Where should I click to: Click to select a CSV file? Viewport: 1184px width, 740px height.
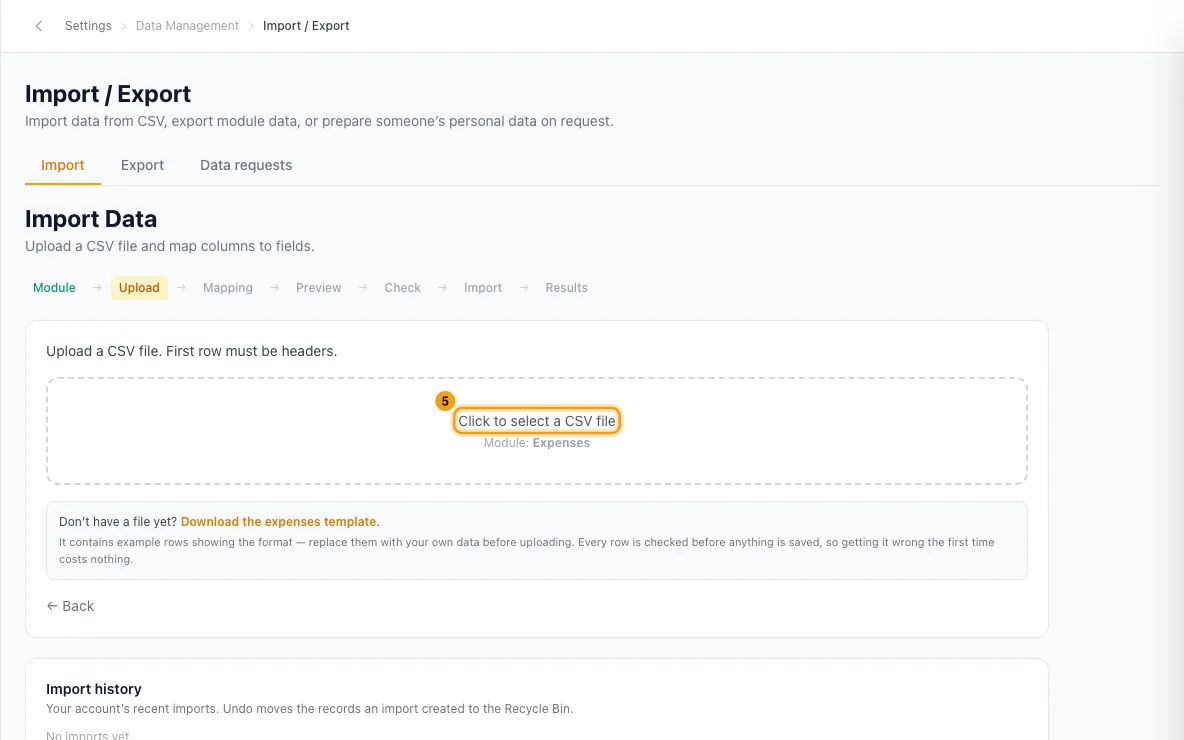tap(537, 421)
